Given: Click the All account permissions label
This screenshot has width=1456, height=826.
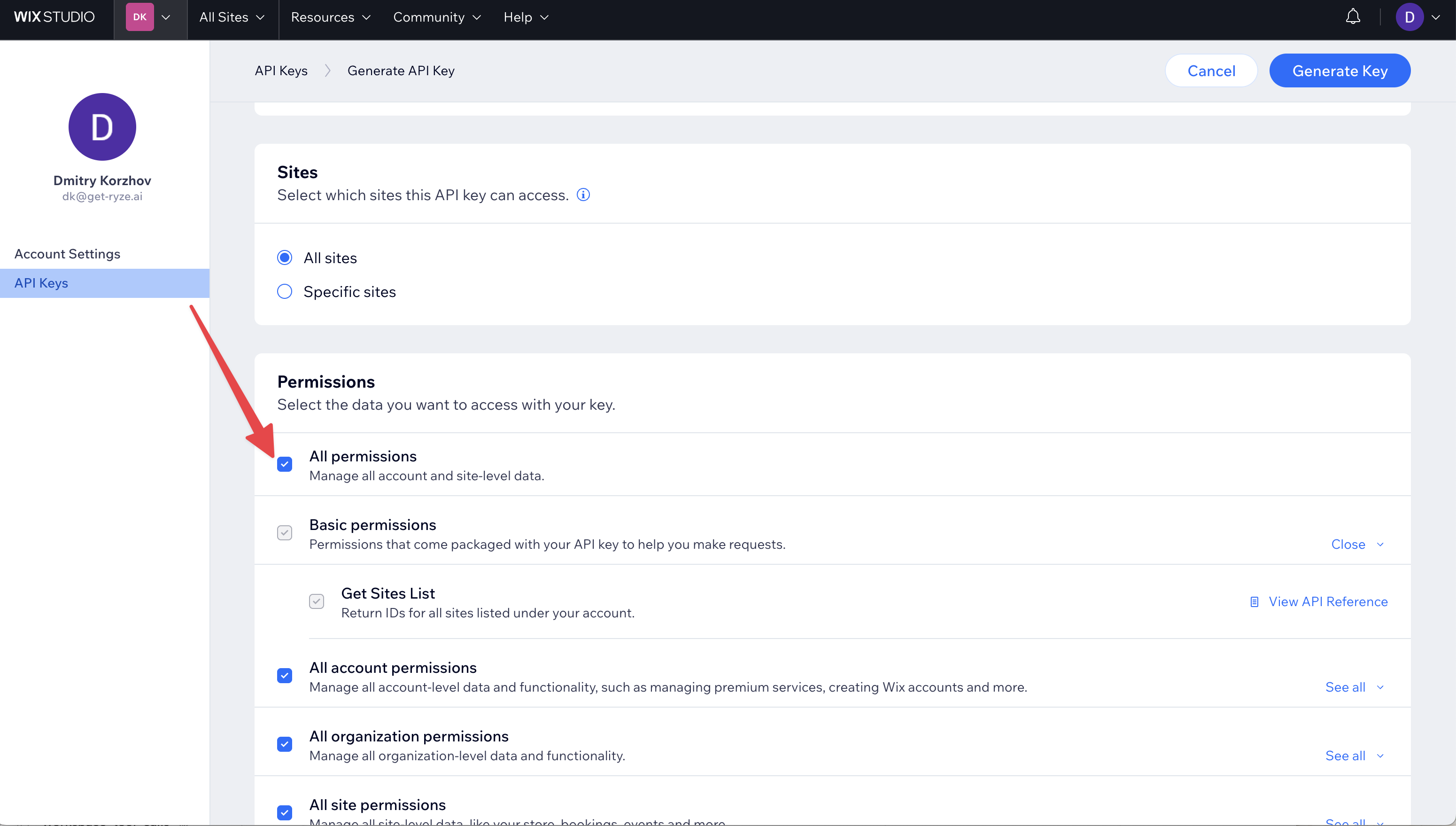Looking at the screenshot, I should 393,668.
